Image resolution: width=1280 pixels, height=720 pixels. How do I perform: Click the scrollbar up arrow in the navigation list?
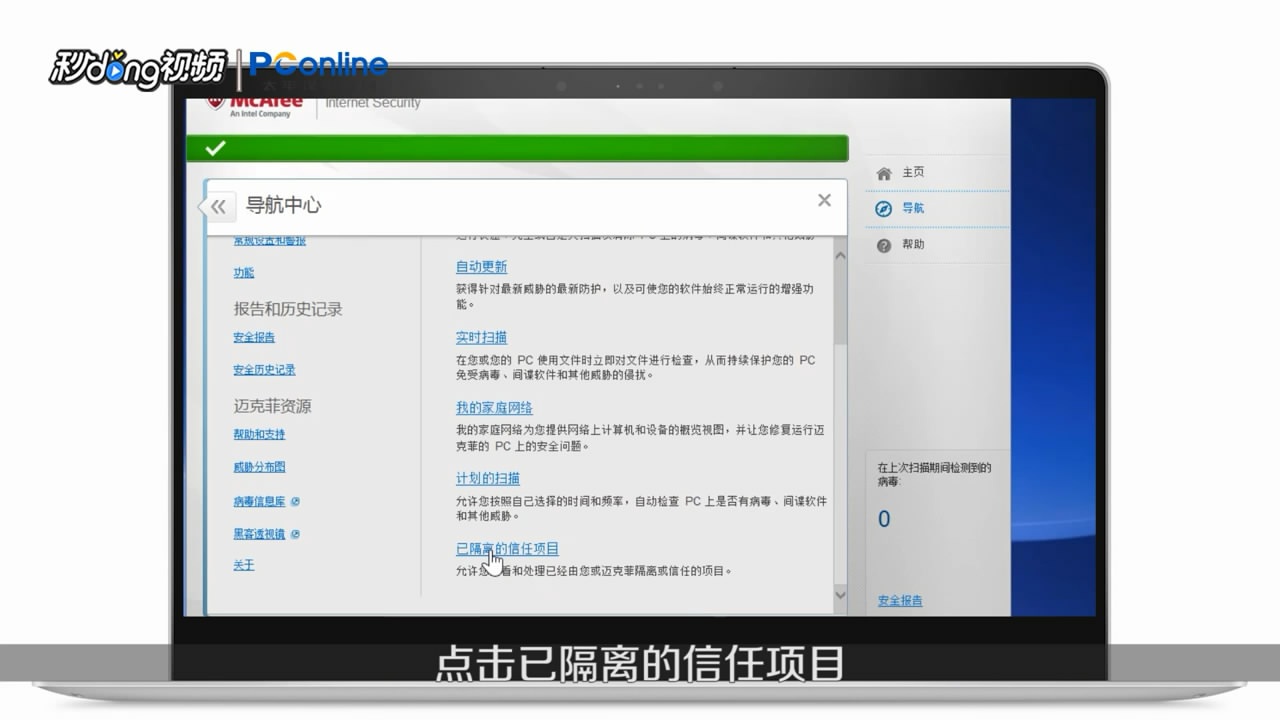(x=840, y=256)
